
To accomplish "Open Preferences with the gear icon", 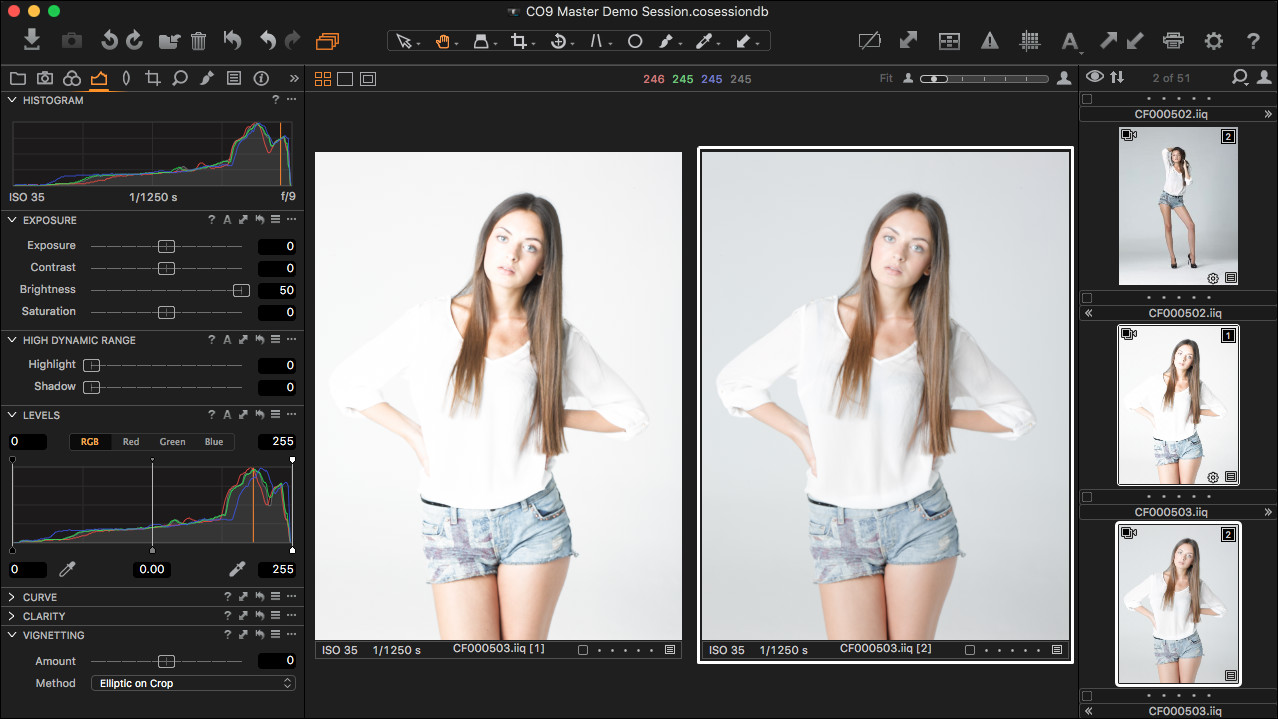I will click(x=1214, y=41).
